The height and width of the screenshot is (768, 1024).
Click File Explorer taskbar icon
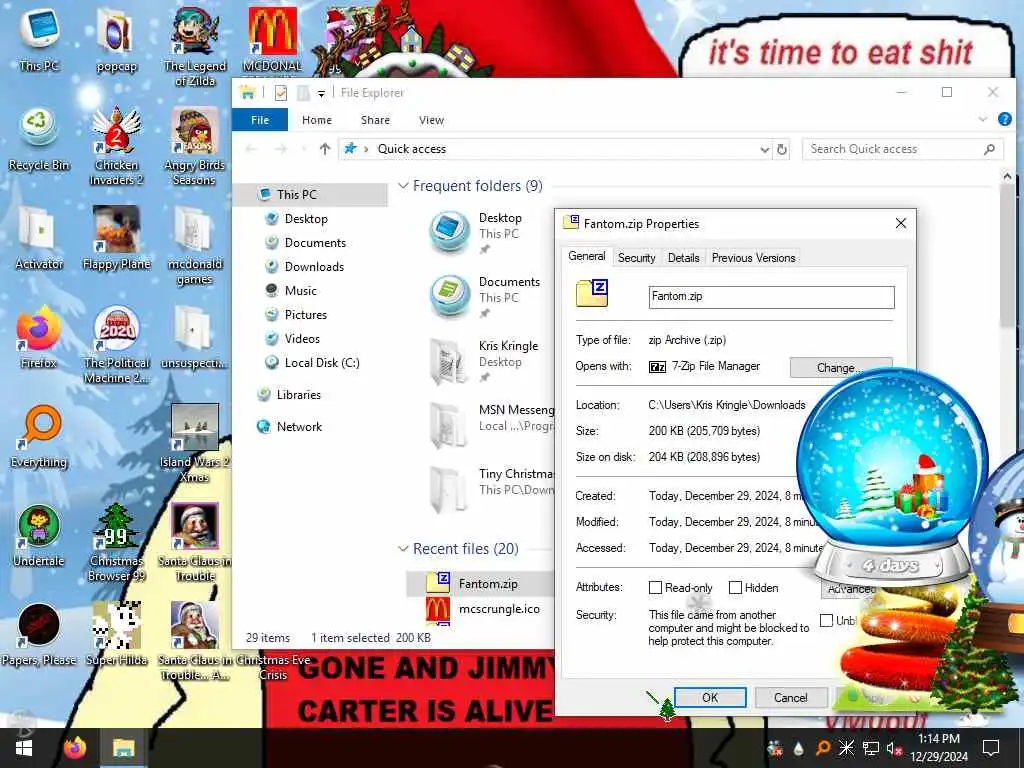(x=123, y=748)
